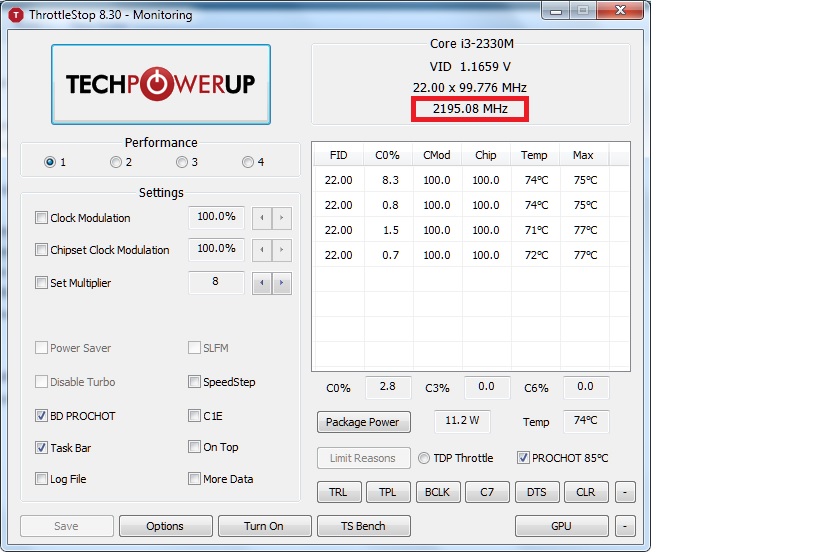Viewport: 819px width, 552px height.
Task: Click the TechPowerUp logo banner
Action: pos(161,85)
